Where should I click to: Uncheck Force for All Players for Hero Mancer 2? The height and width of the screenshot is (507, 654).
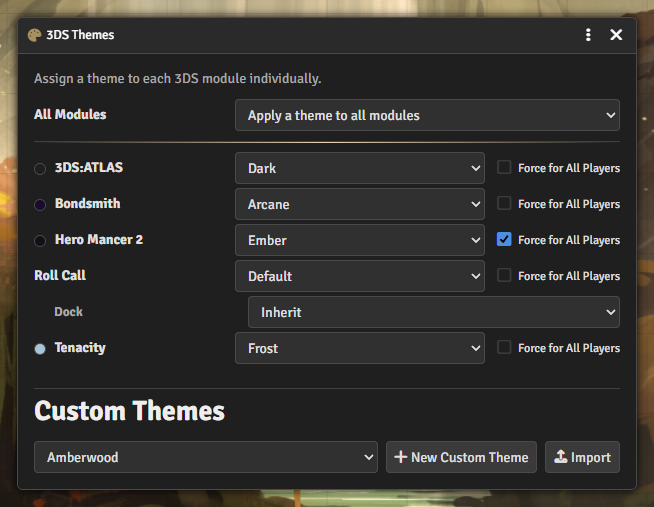point(504,239)
